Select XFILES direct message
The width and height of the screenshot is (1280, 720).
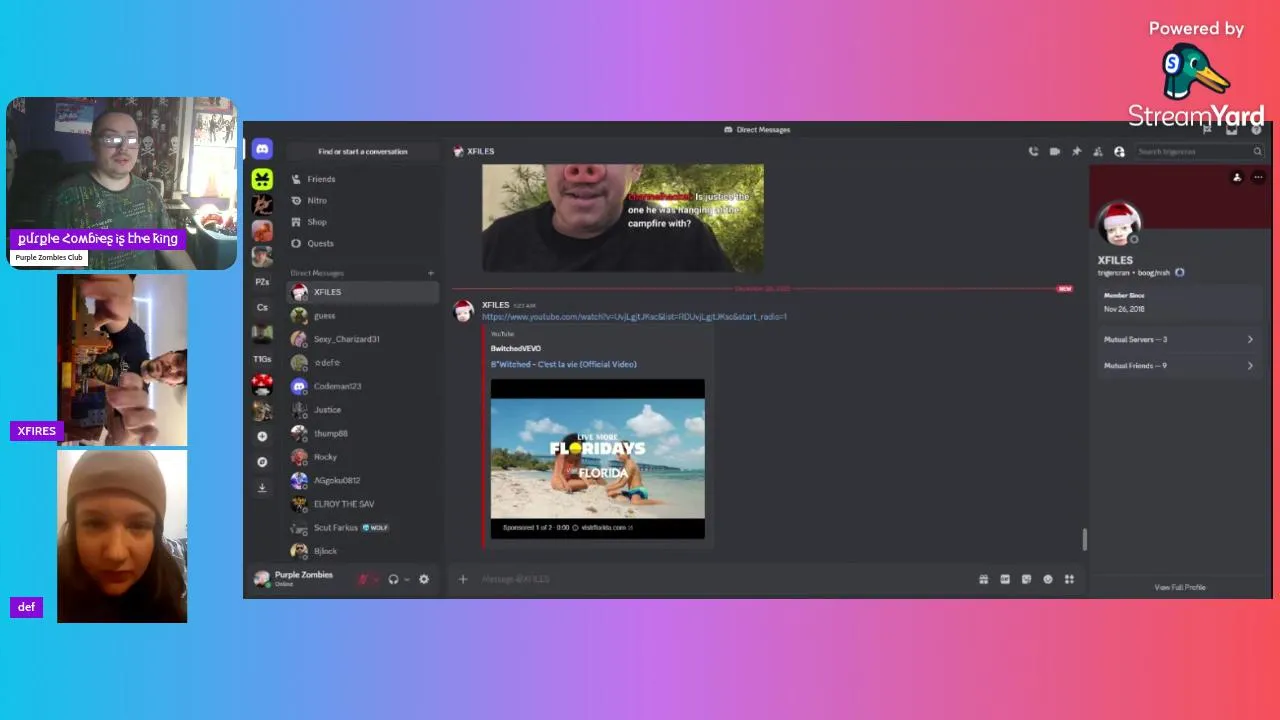click(x=362, y=292)
